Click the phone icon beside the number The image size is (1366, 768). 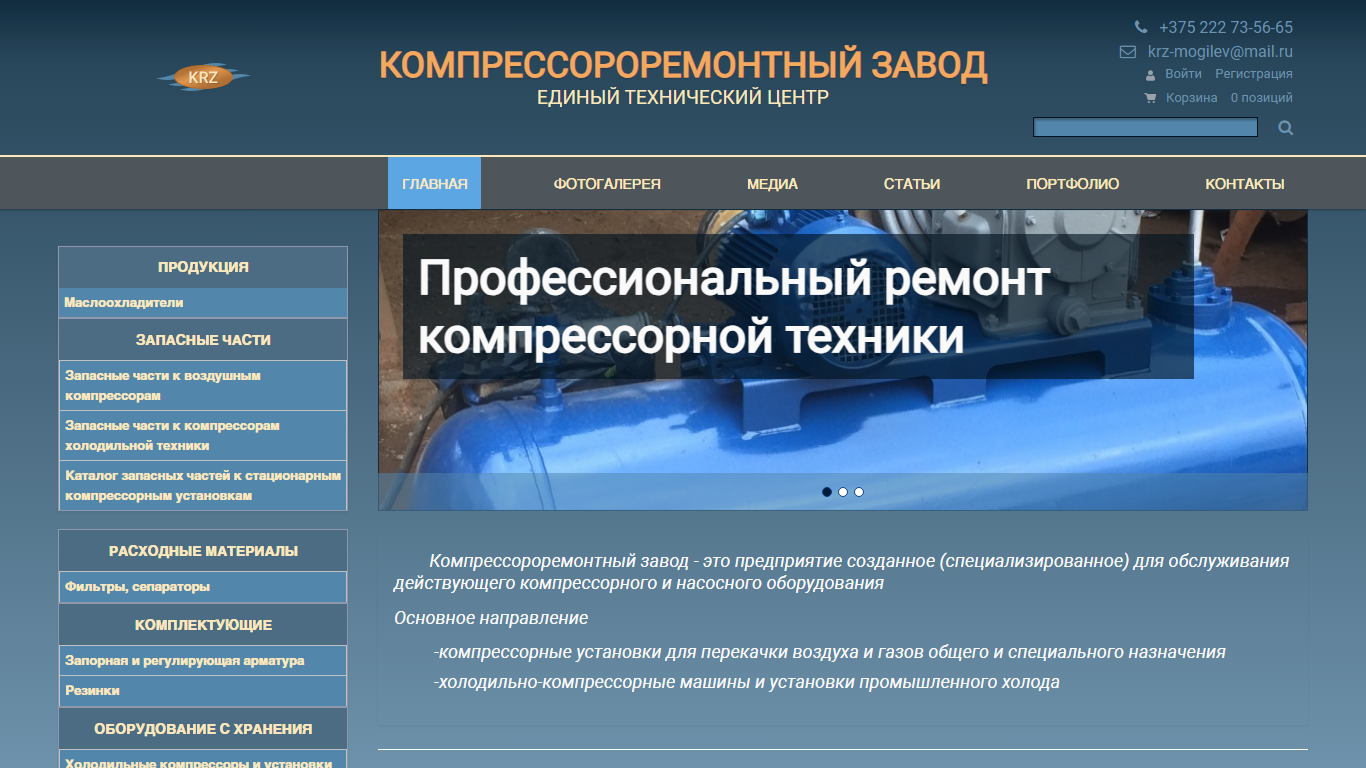pyautogui.click(x=1141, y=27)
